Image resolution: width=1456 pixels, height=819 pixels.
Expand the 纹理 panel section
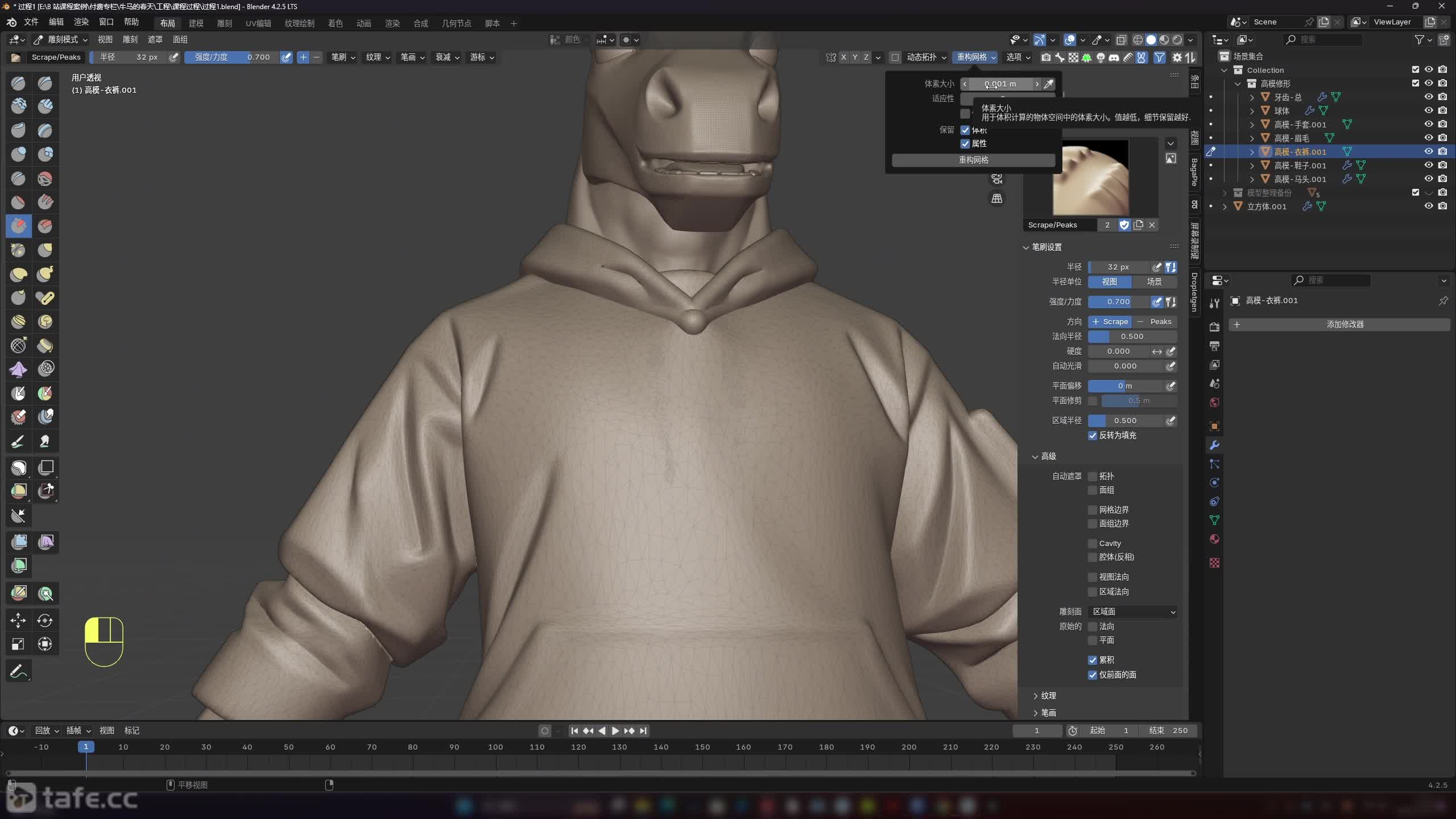click(1048, 696)
